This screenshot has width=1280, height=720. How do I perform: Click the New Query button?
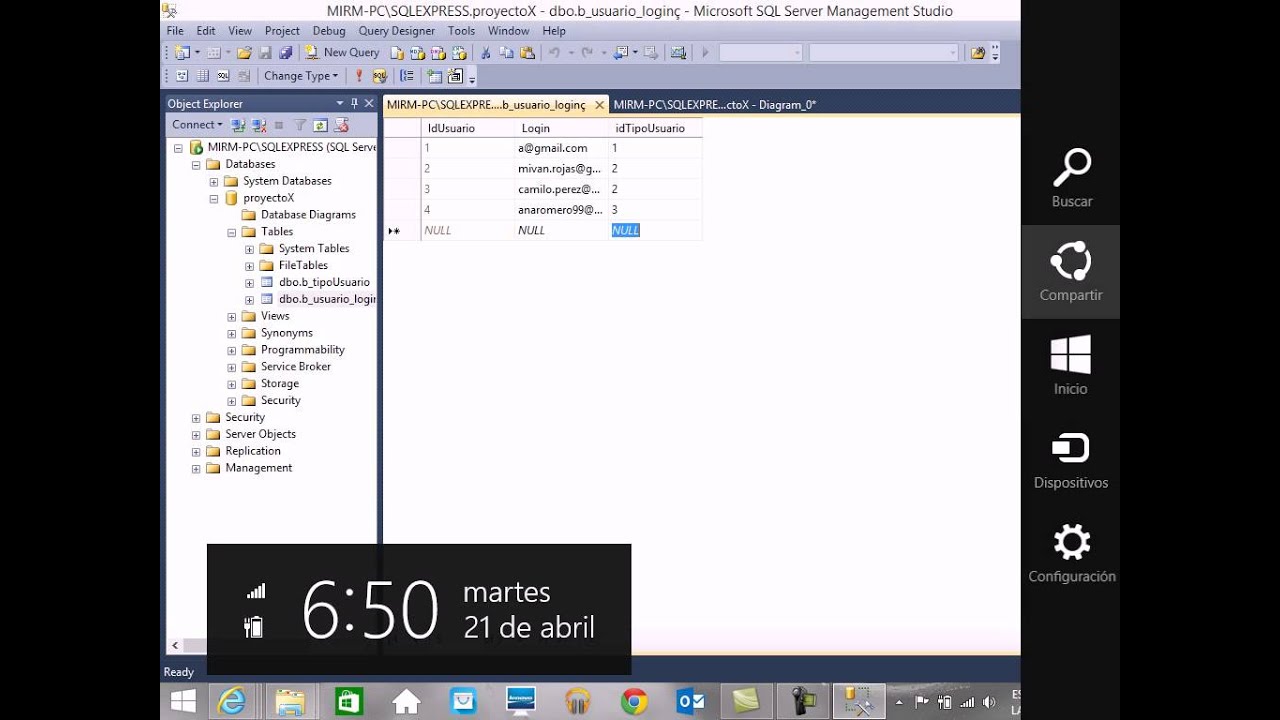pyautogui.click(x=342, y=52)
